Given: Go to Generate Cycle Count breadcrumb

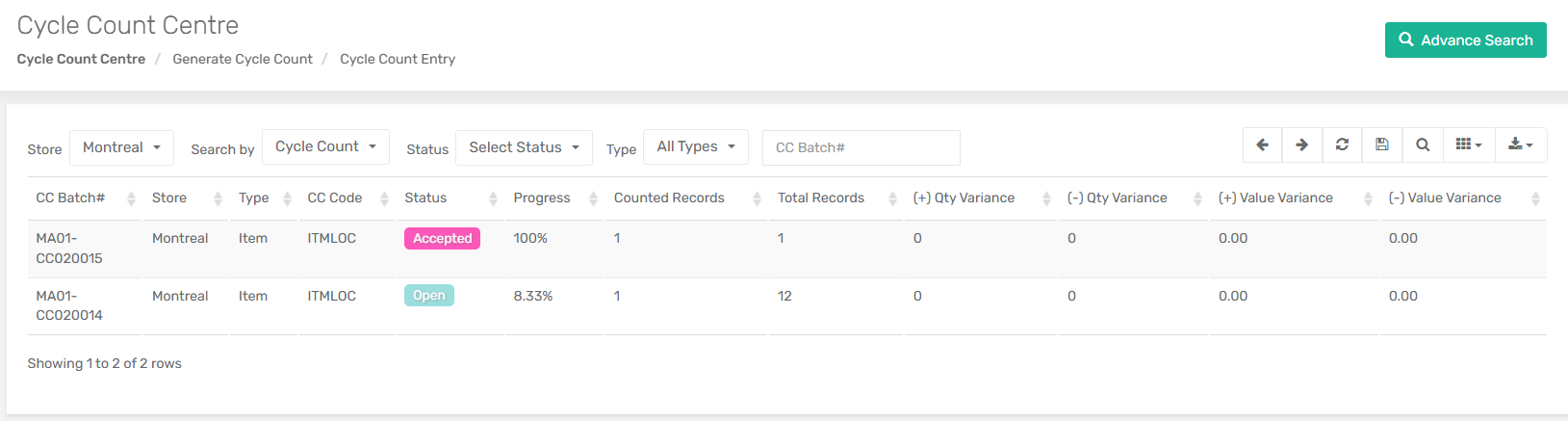Looking at the screenshot, I should 243,59.
